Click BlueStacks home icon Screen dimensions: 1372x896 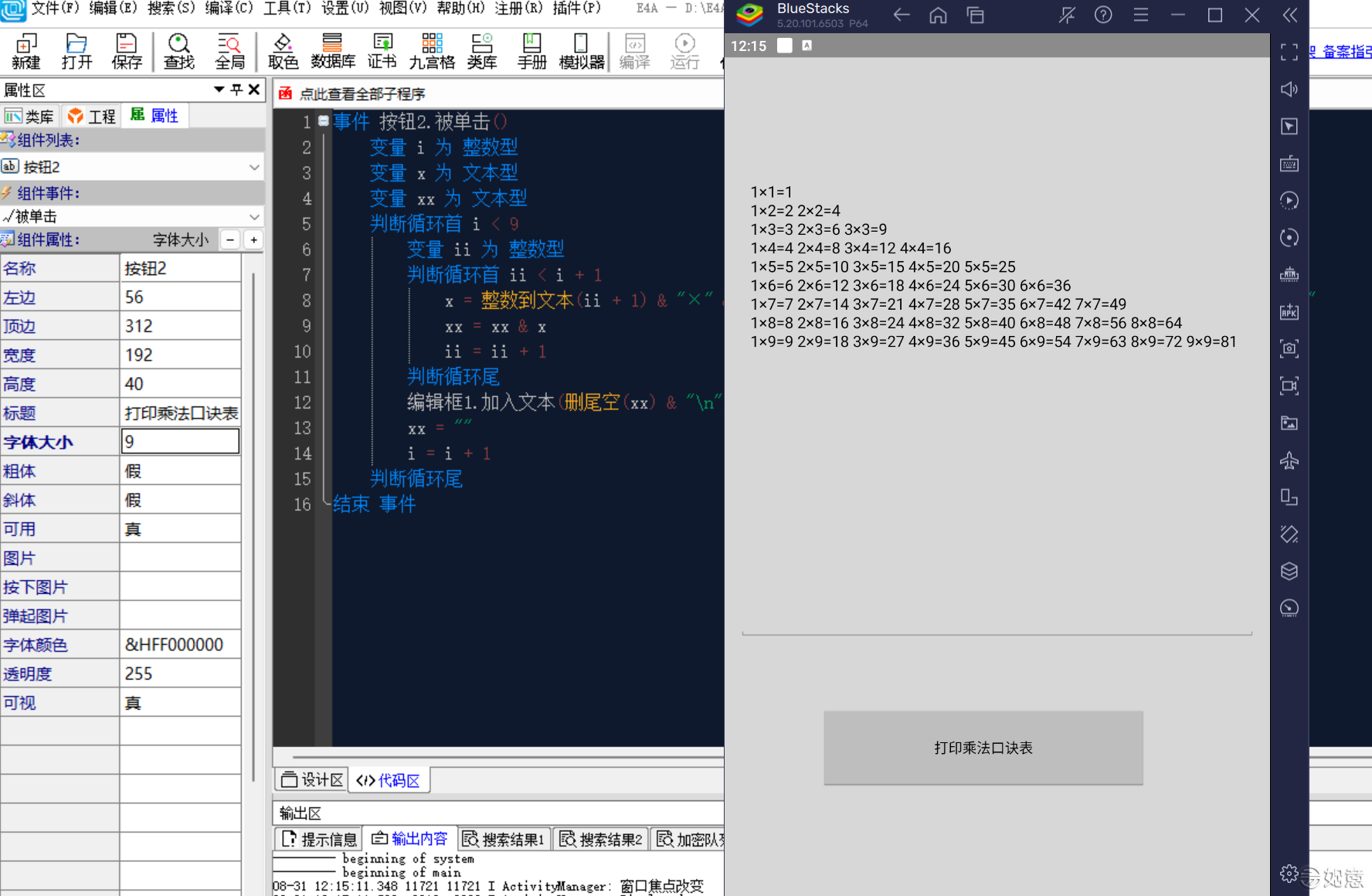pyautogui.click(x=938, y=15)
